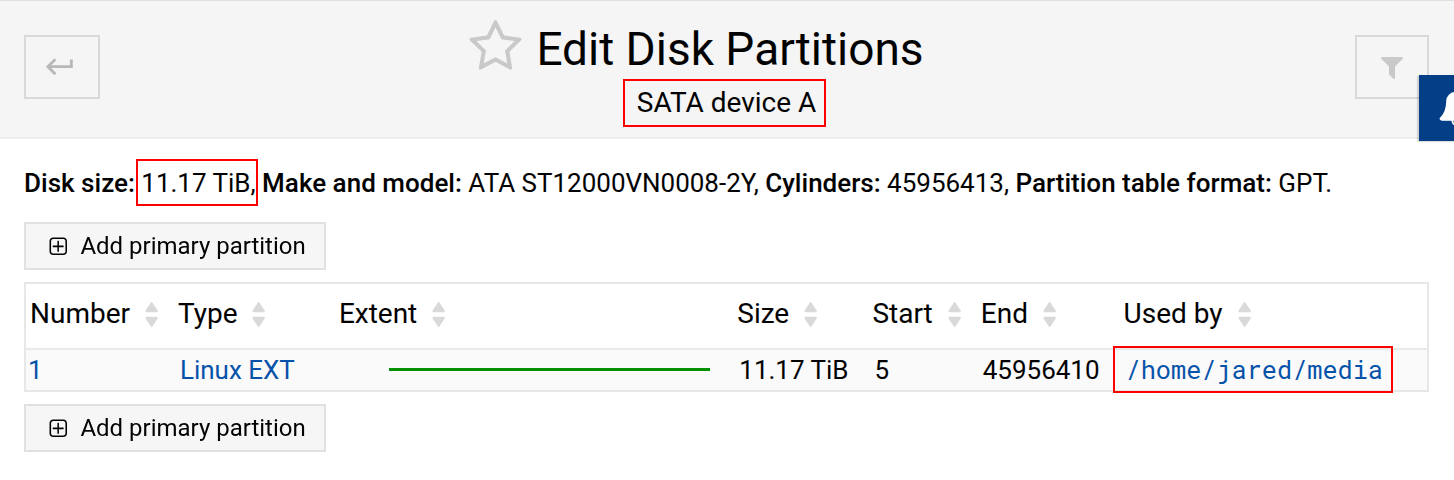Star this page as a favorite
1454x480 pixels.
495,47
